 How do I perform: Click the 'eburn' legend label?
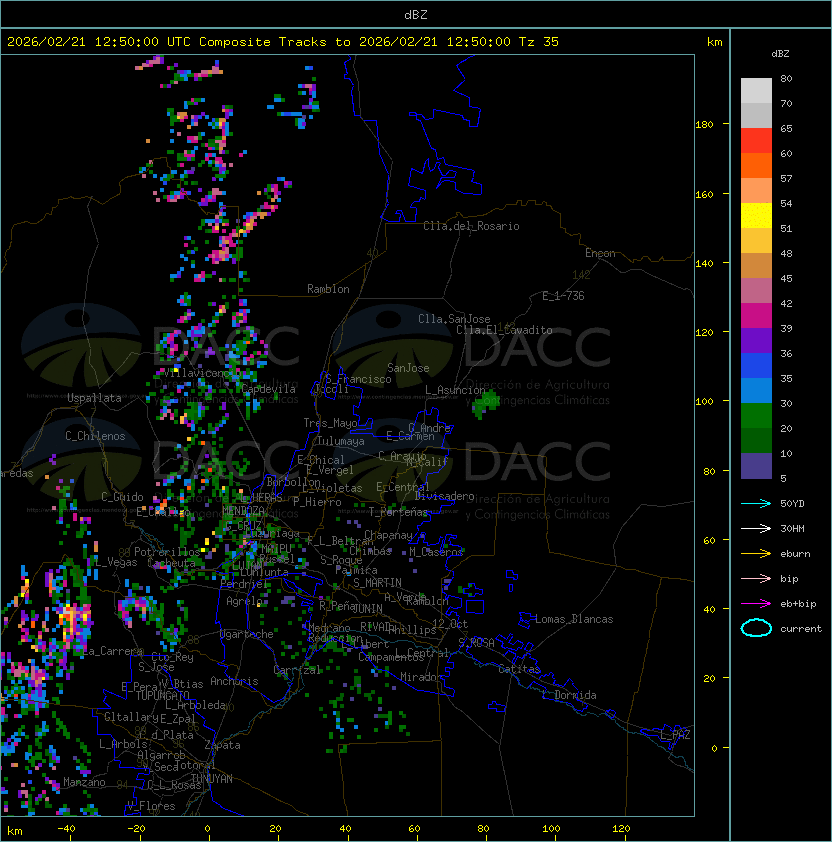pyautogui.click(x=795, y=554)
